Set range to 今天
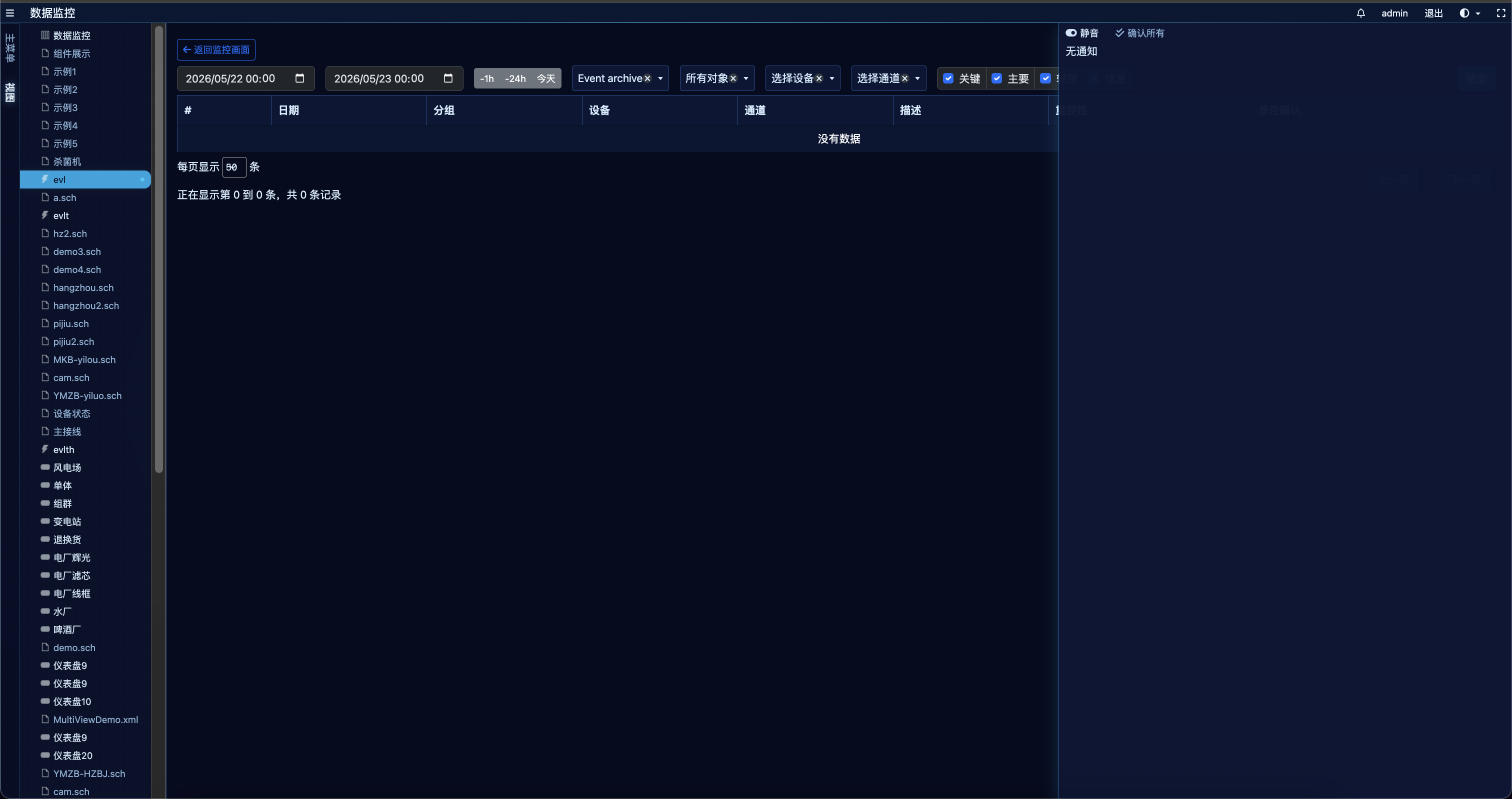This screenshot has height=799, width=1512. point(546,78)
